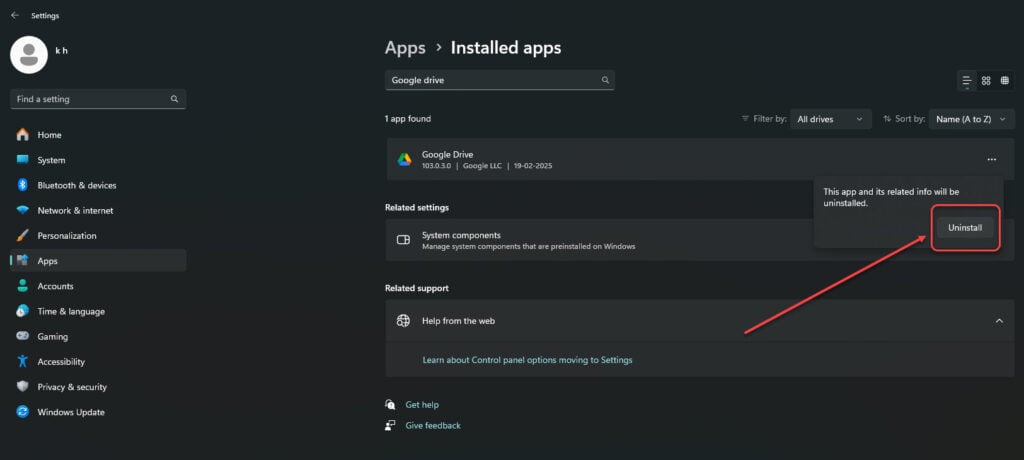Switch to list view layout icon

[967, 80]
